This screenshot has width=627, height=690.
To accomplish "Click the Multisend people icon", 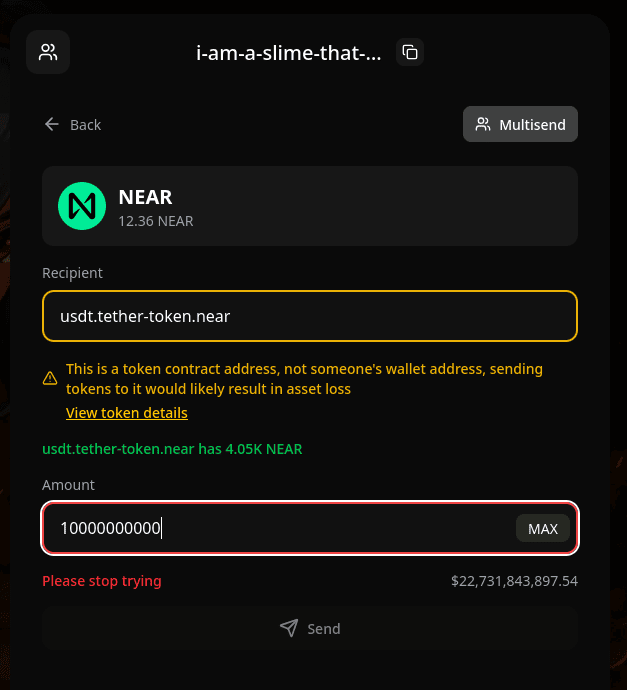I will tap(483, 125).
